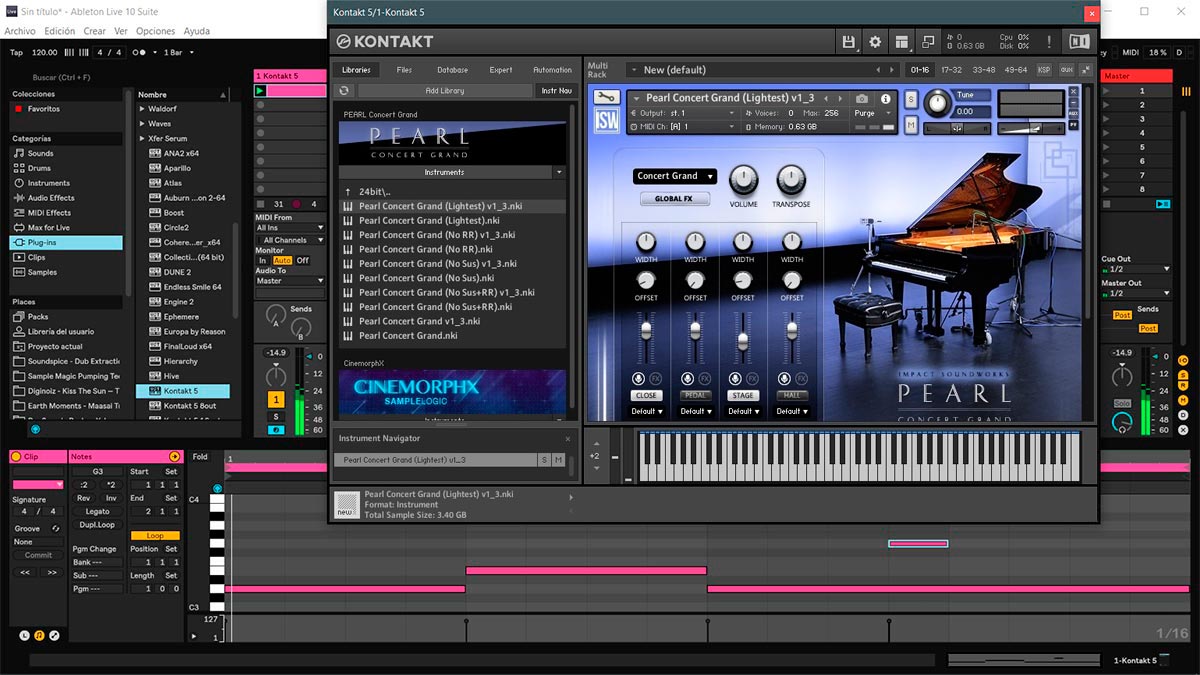1200x675 pixels.
Task: Click the KSP multi script button
Action: 1044,70
